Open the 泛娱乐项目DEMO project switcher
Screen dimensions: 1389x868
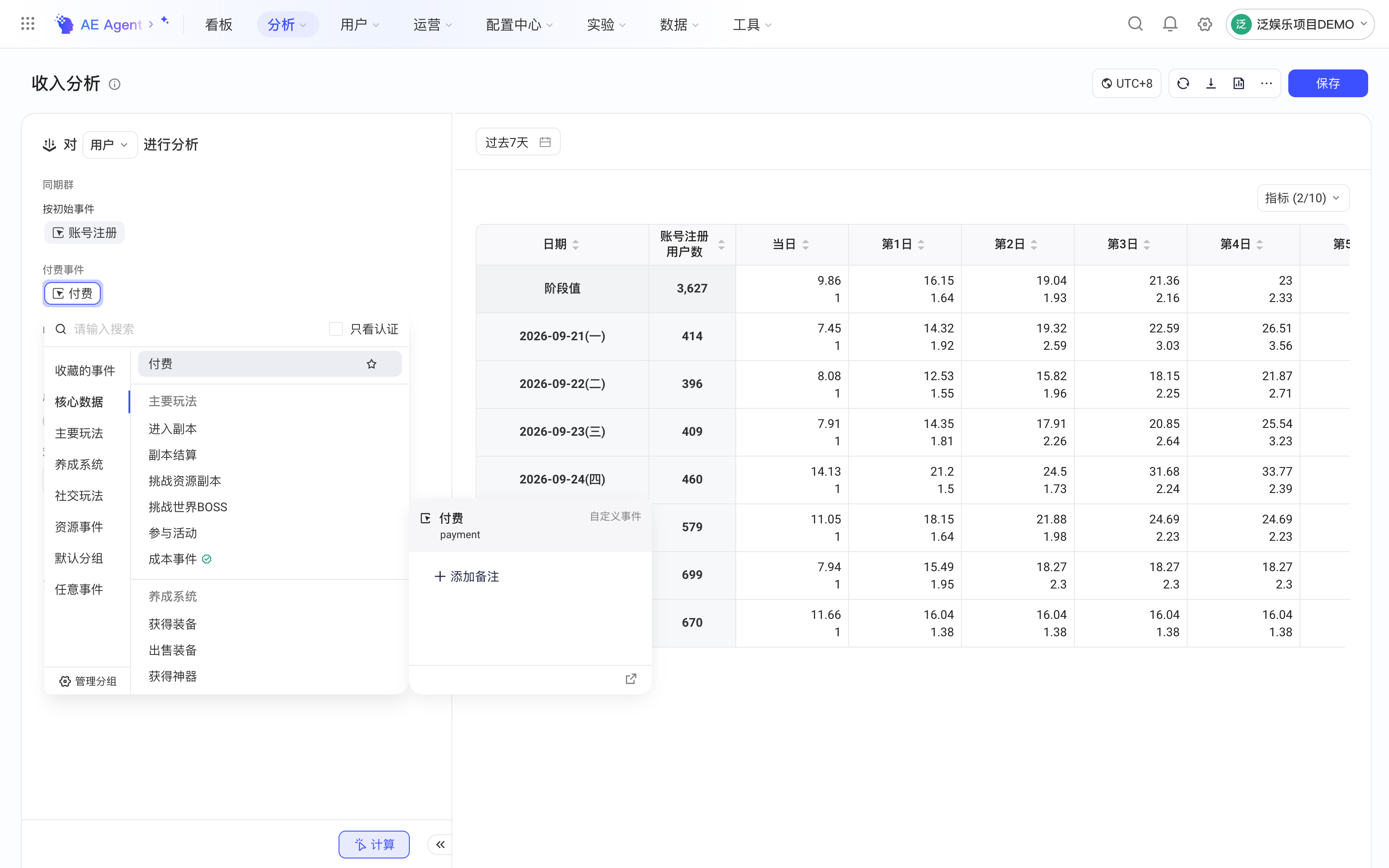coord(1300,24)
